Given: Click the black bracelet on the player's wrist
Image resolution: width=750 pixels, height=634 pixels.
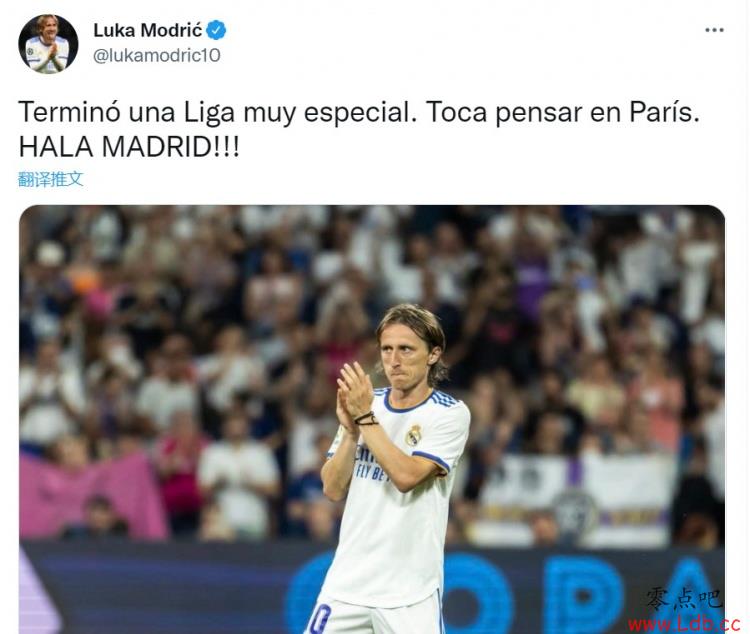Looking at the screenshot, I should coord(366,419).
